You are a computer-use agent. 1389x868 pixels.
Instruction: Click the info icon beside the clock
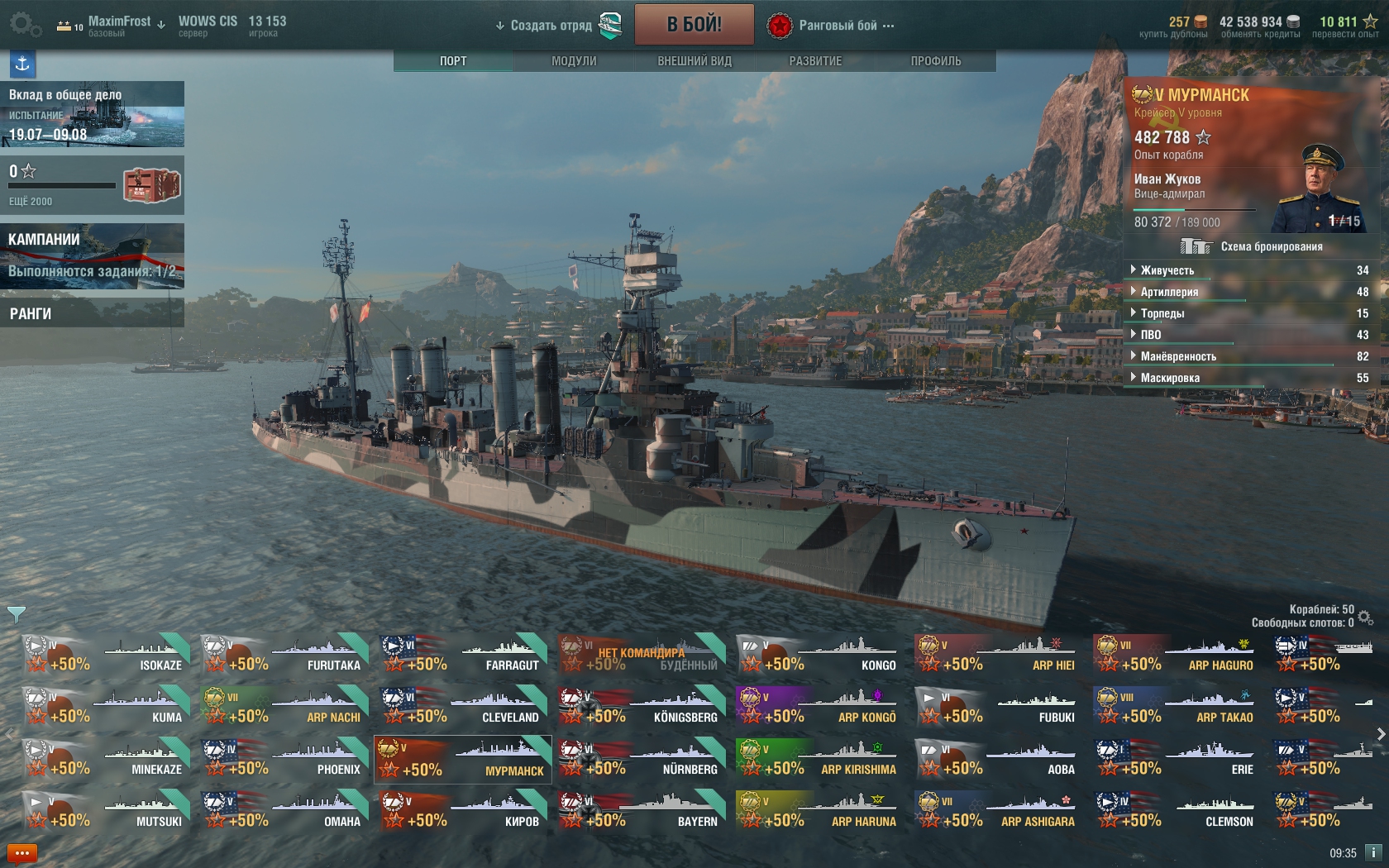tap(1373, 852)
